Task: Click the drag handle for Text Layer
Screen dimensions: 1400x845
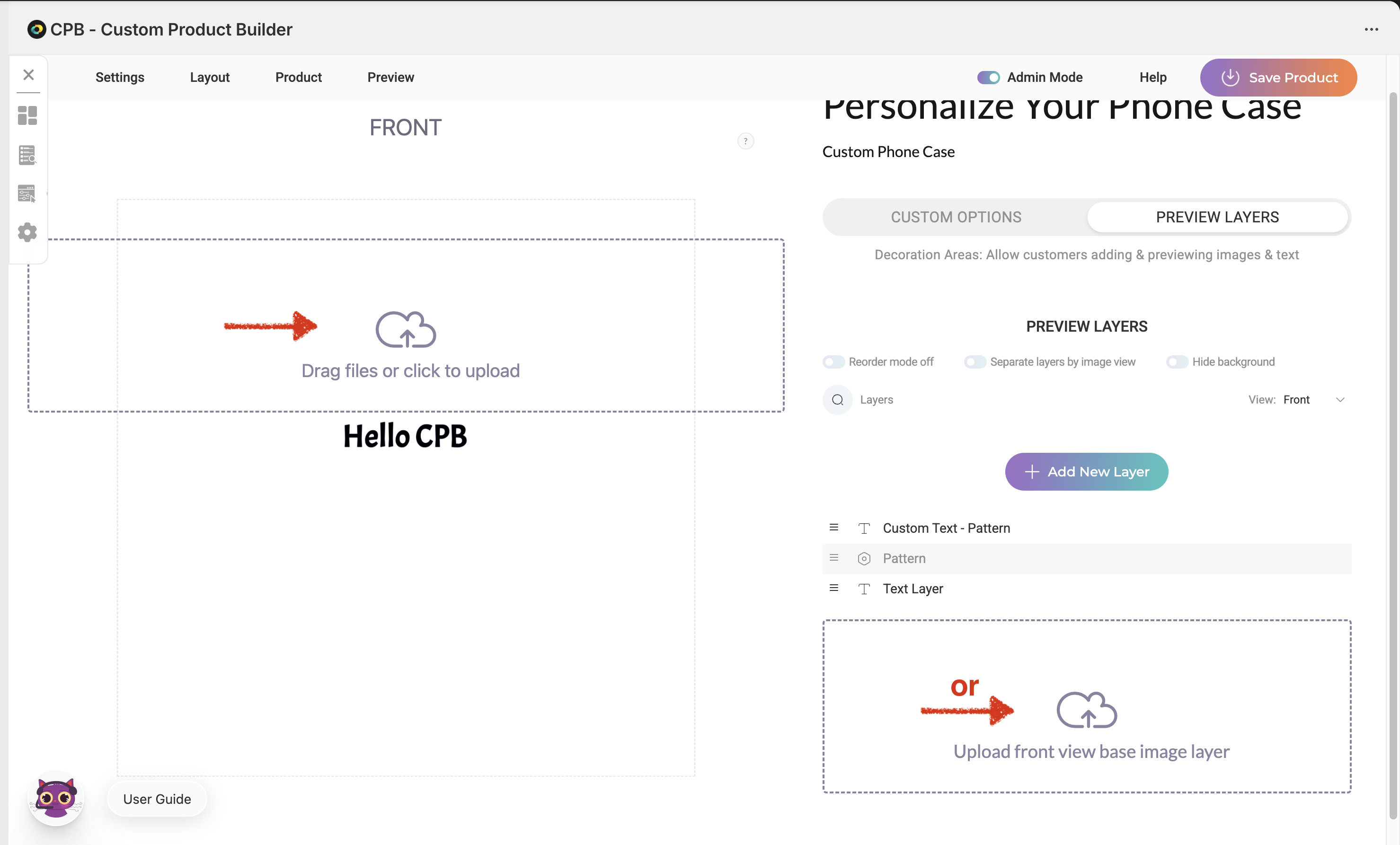Action: click(833, 588)
